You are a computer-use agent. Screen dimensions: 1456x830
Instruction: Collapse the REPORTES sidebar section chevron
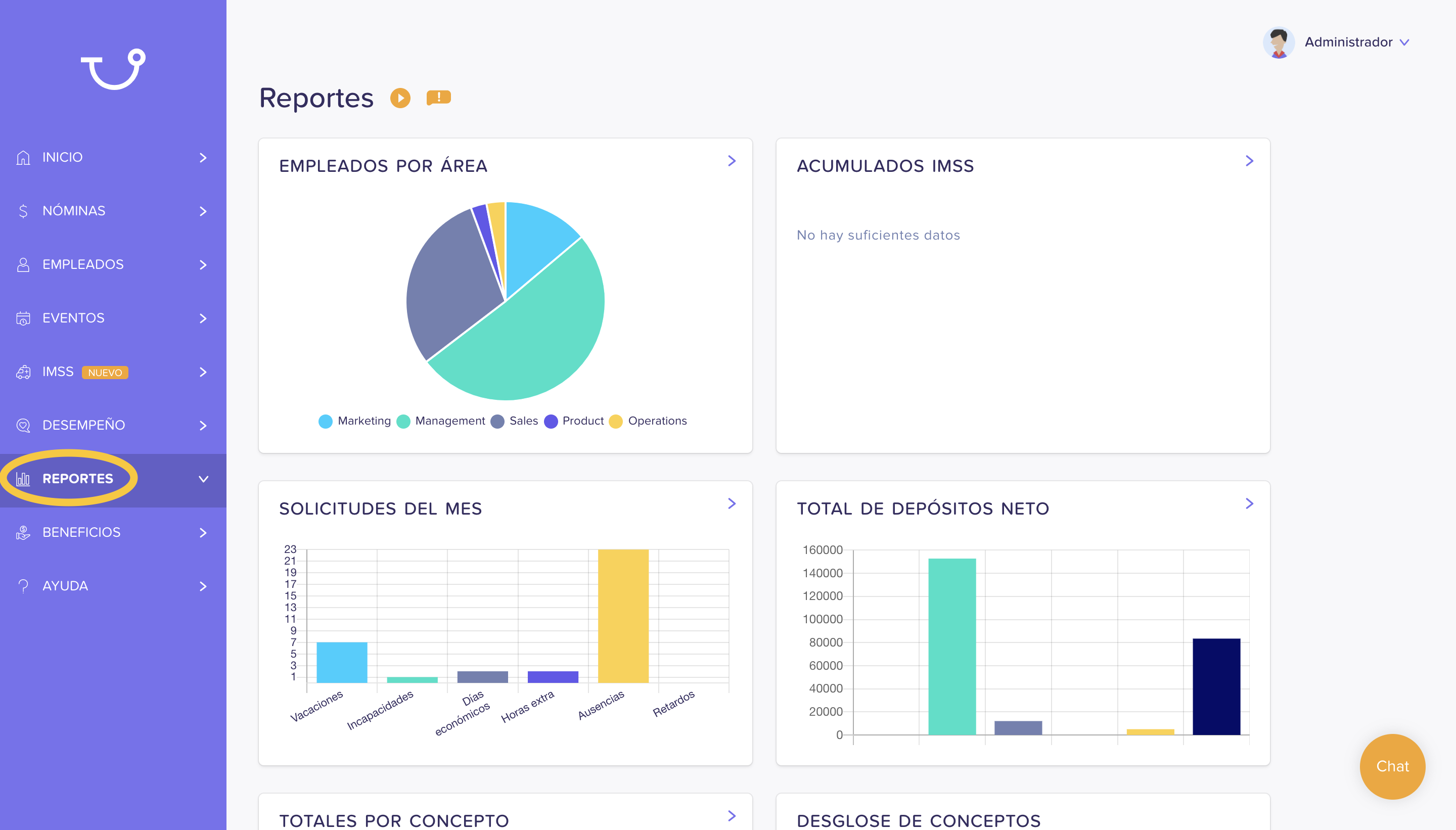point(203,479)
